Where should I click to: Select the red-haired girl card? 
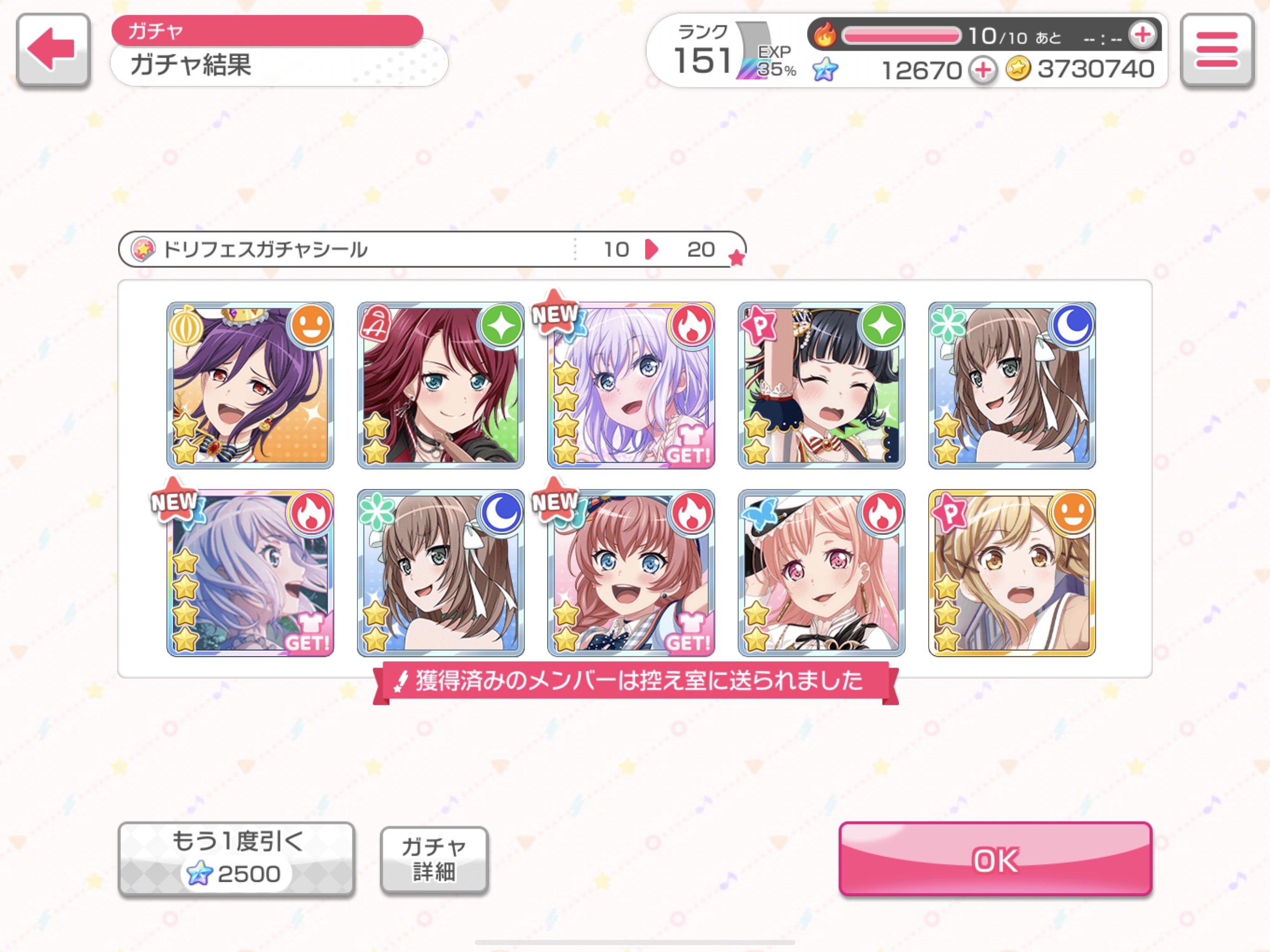(440, 385)
